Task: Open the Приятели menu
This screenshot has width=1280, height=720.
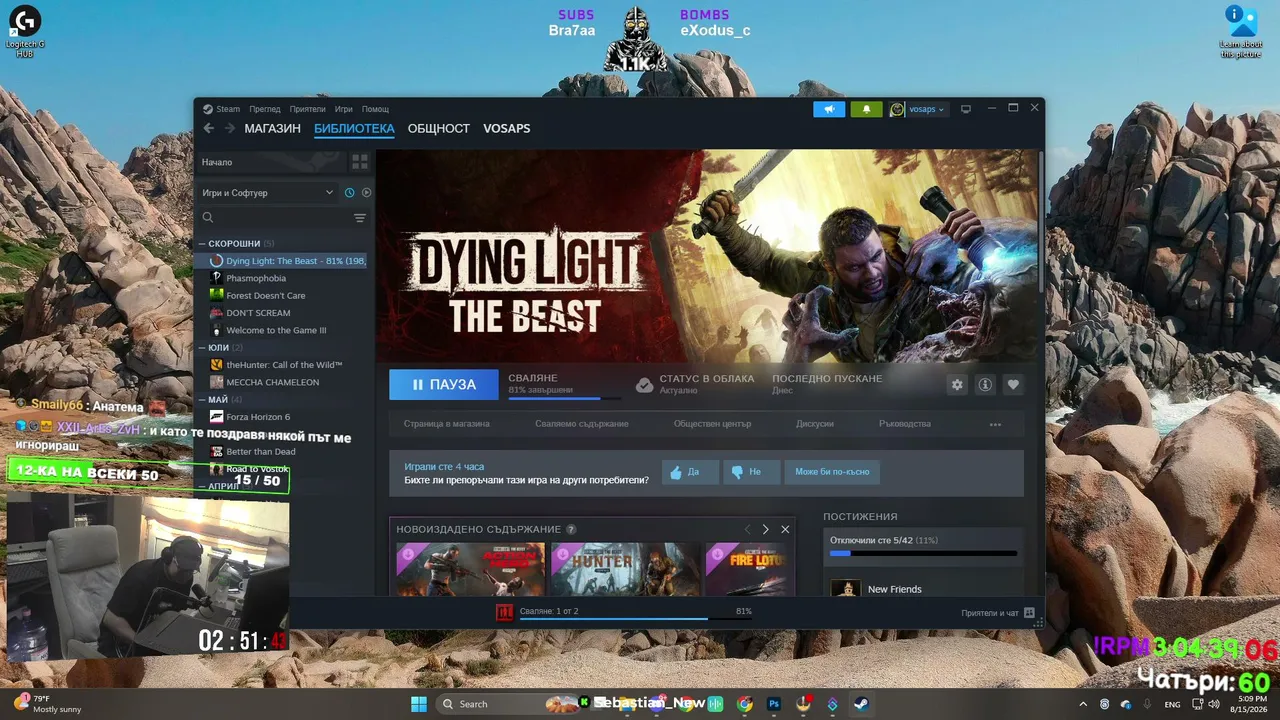Action: point(308,109)
